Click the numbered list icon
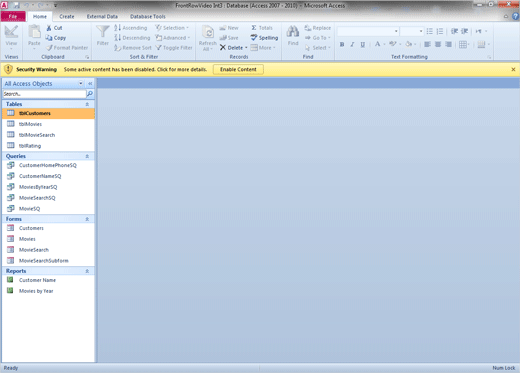This screenshot has height=373, width=520. click(x=440, y=31)
